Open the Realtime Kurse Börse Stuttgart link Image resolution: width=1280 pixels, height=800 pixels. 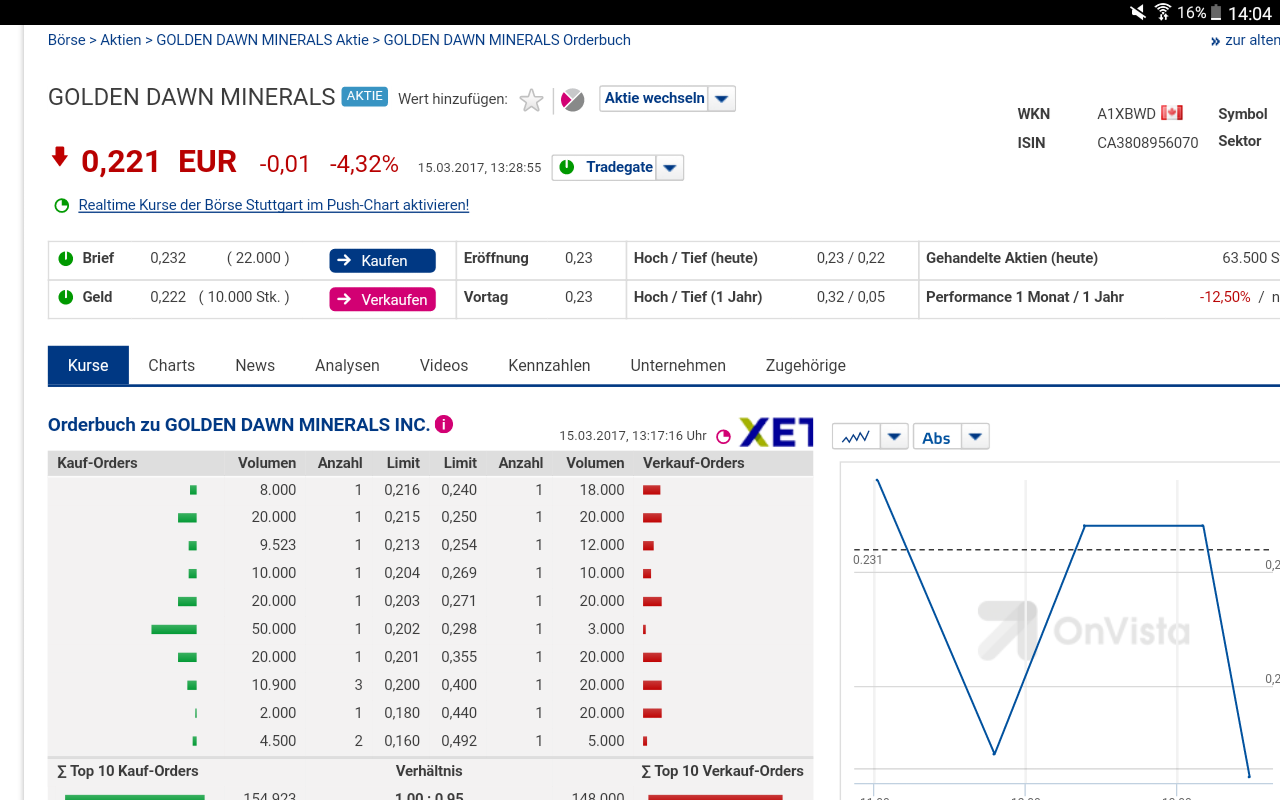[x=273, y=205]
